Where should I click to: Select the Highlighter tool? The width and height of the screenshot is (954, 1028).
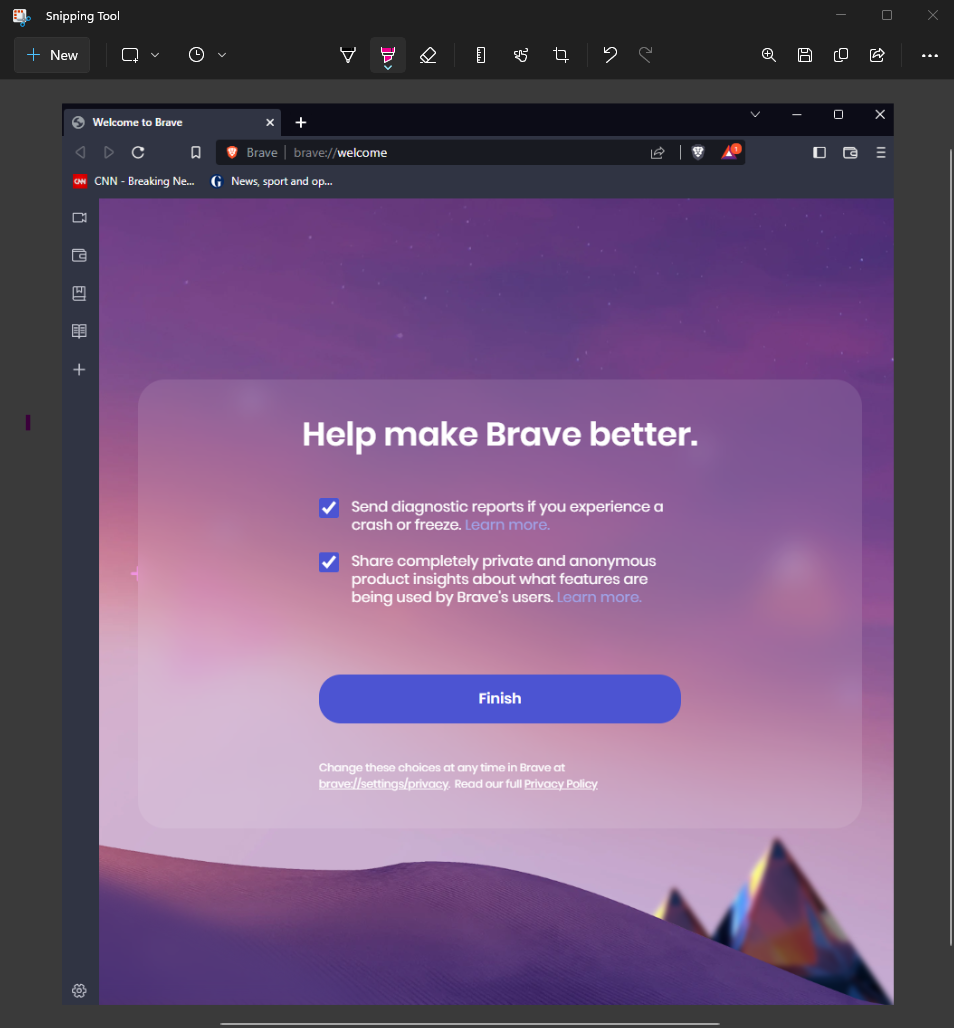(x=388, y=55)
